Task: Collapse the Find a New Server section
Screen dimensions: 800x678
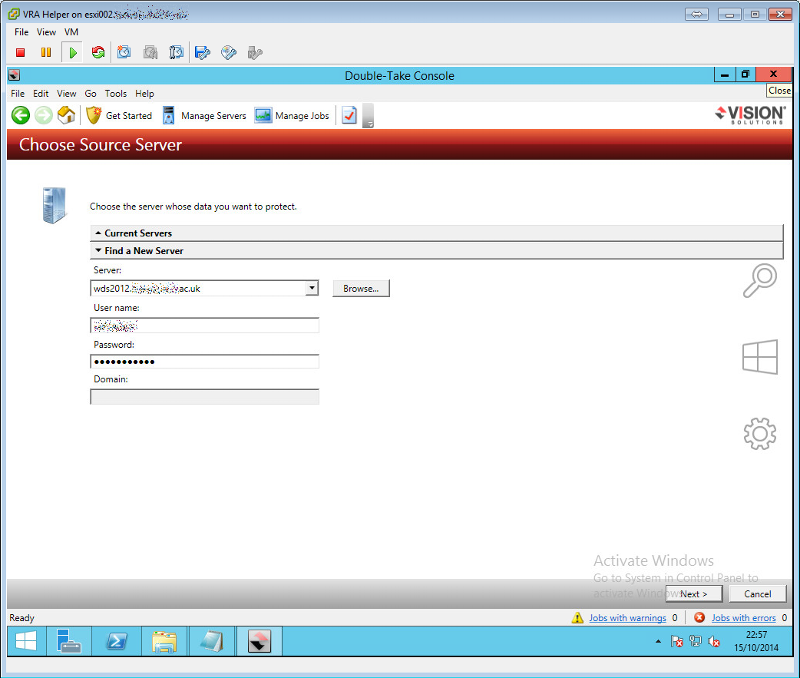Action: (436, 250)
